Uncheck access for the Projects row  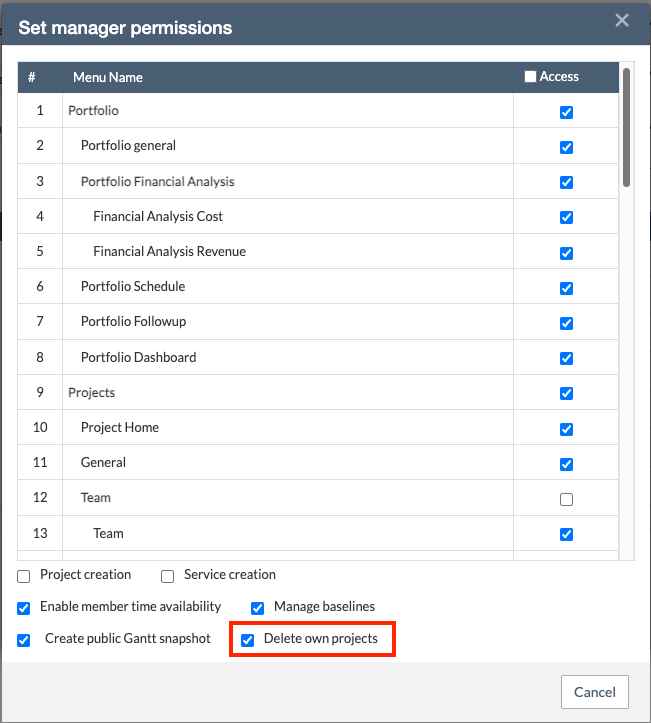click(x=566, y=393)
